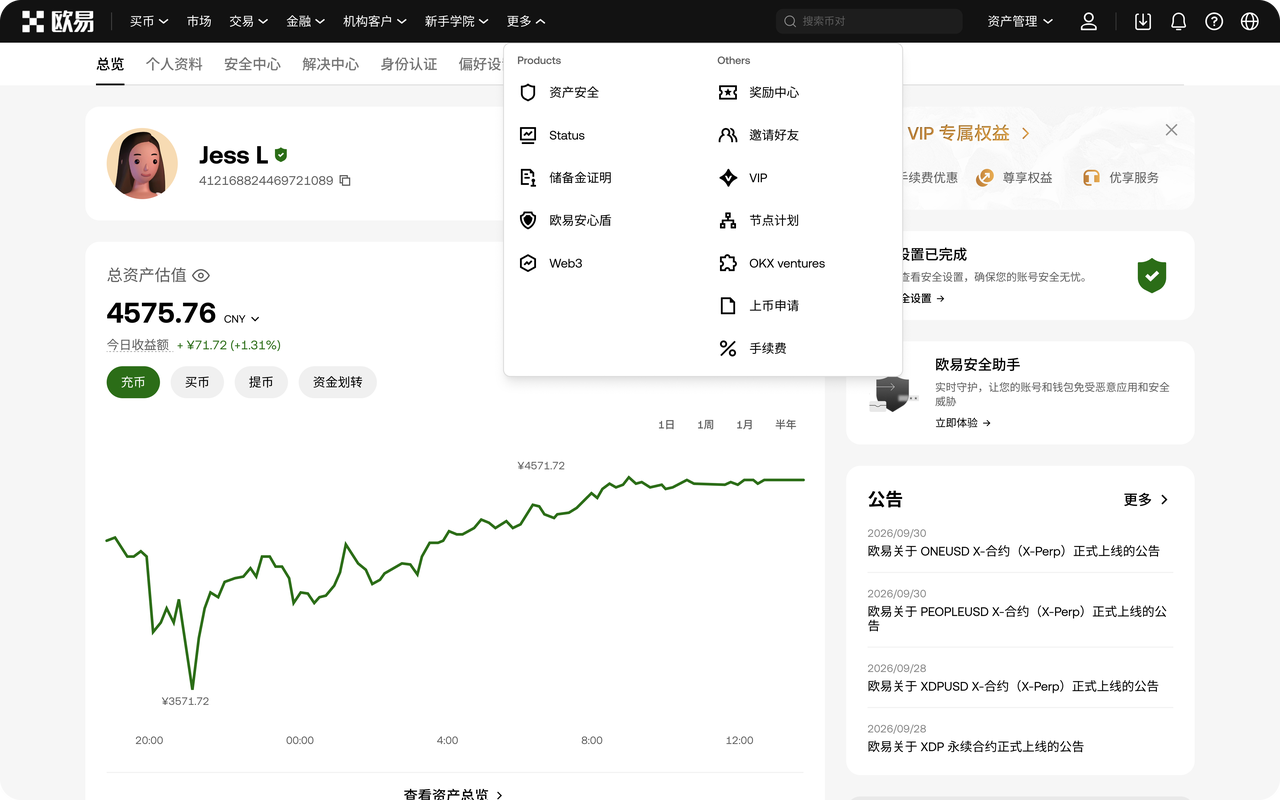Toggle the 总资产估值 eye visibility icon
Viewport: 1280px width, 800px height.
pyautogui.click(x=201, y=275)
